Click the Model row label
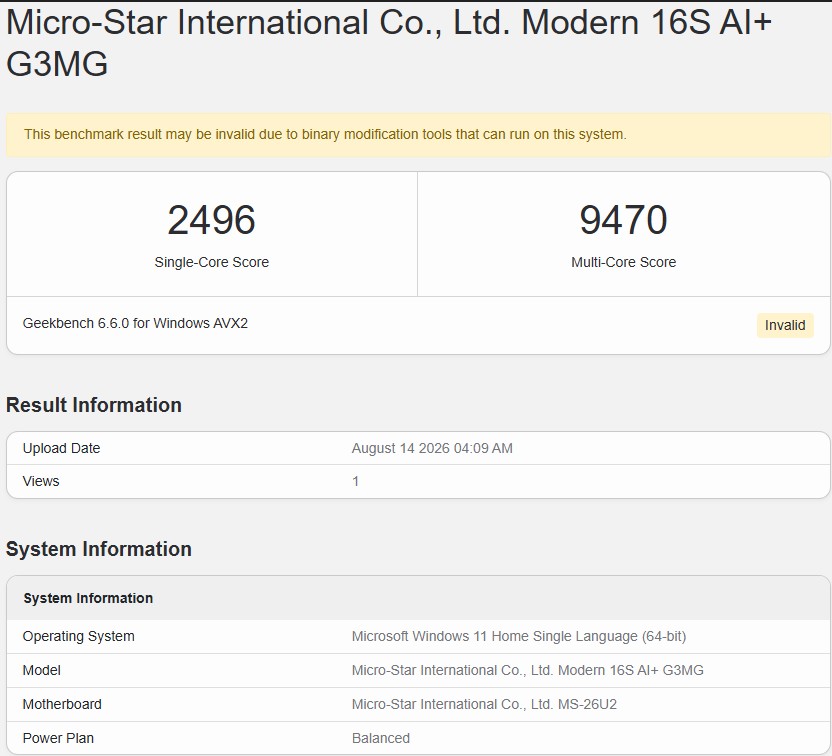The width and height of the screenshot is (832, 756). click(41, 670)
